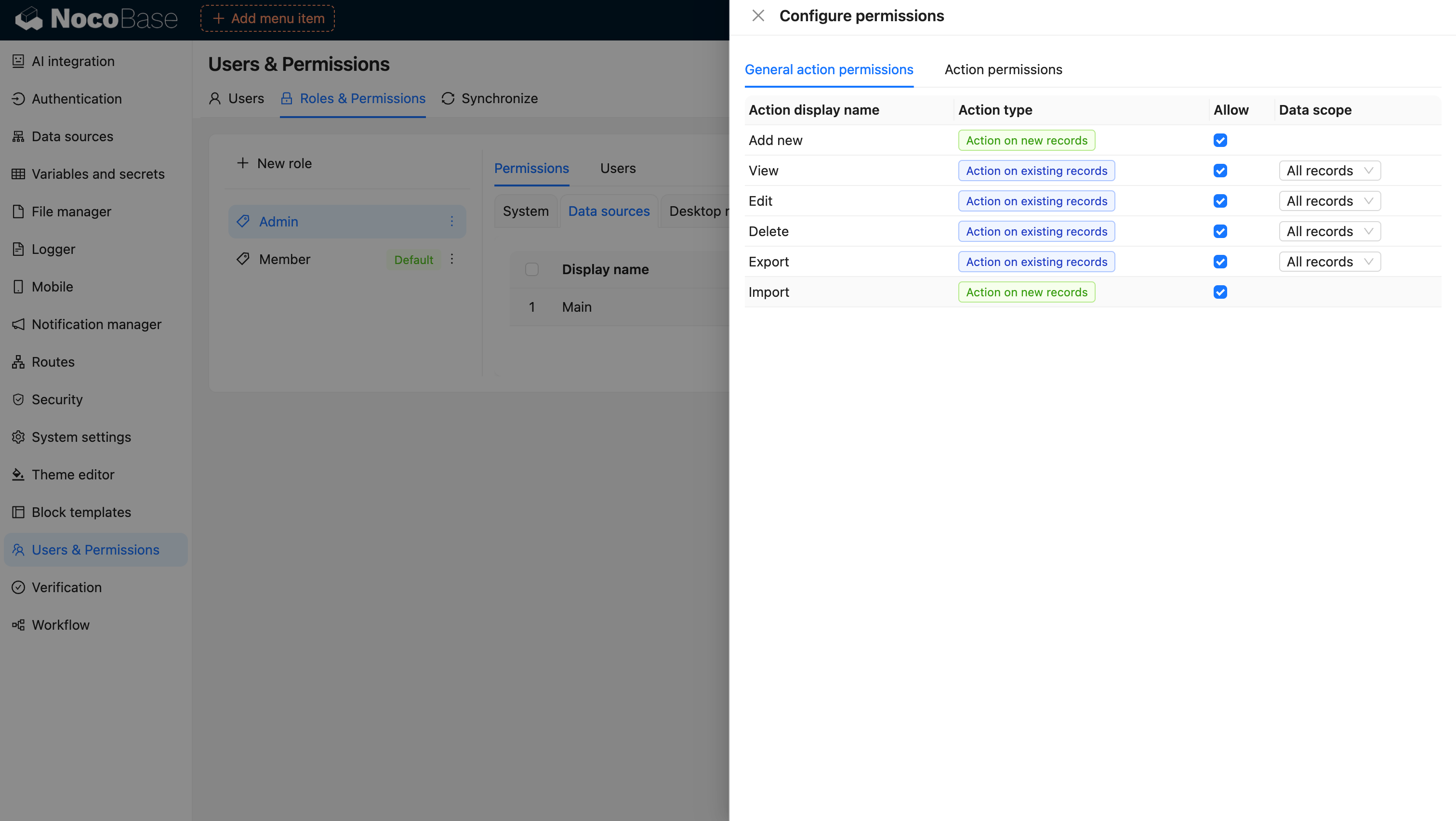
Task: Click the Workflow sidebar icon
Action: [18, 625]
